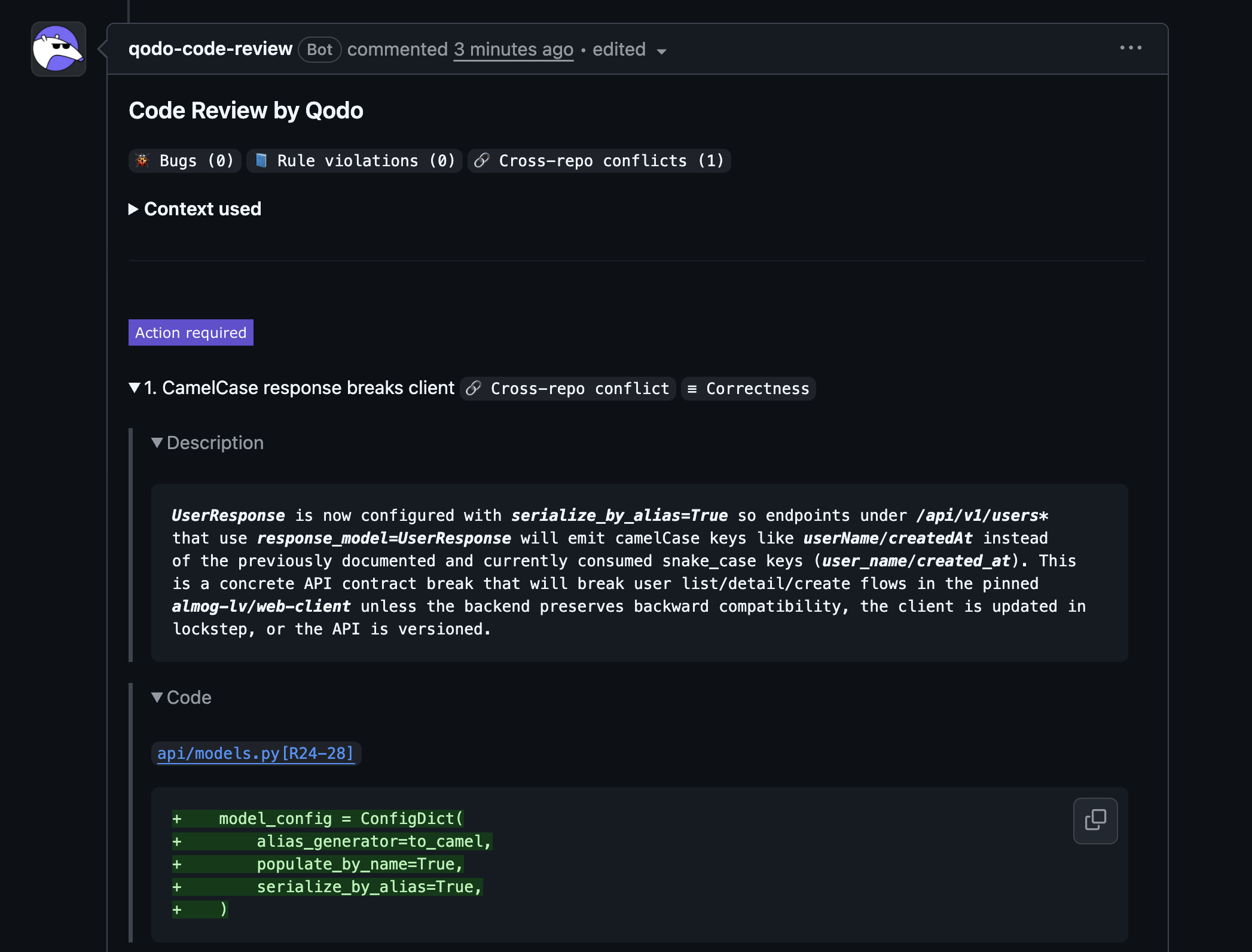This screenshot has width=1252, height=952.
Task: Select the Cross-repo conflict tag
Action: 568,389
